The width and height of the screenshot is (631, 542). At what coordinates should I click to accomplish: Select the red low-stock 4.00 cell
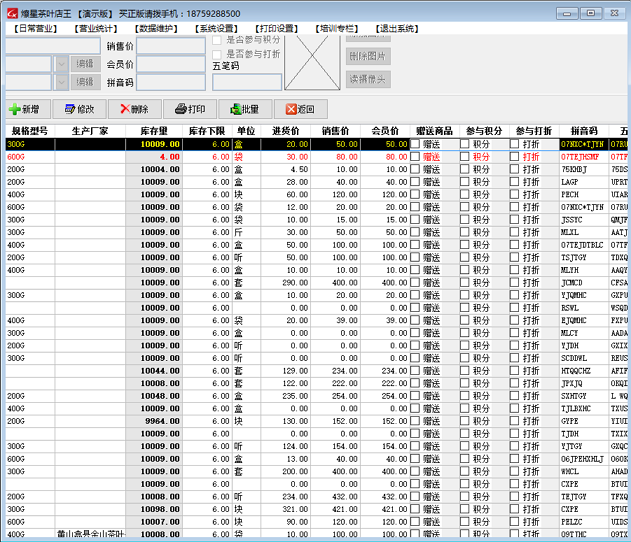pos(154,157)
